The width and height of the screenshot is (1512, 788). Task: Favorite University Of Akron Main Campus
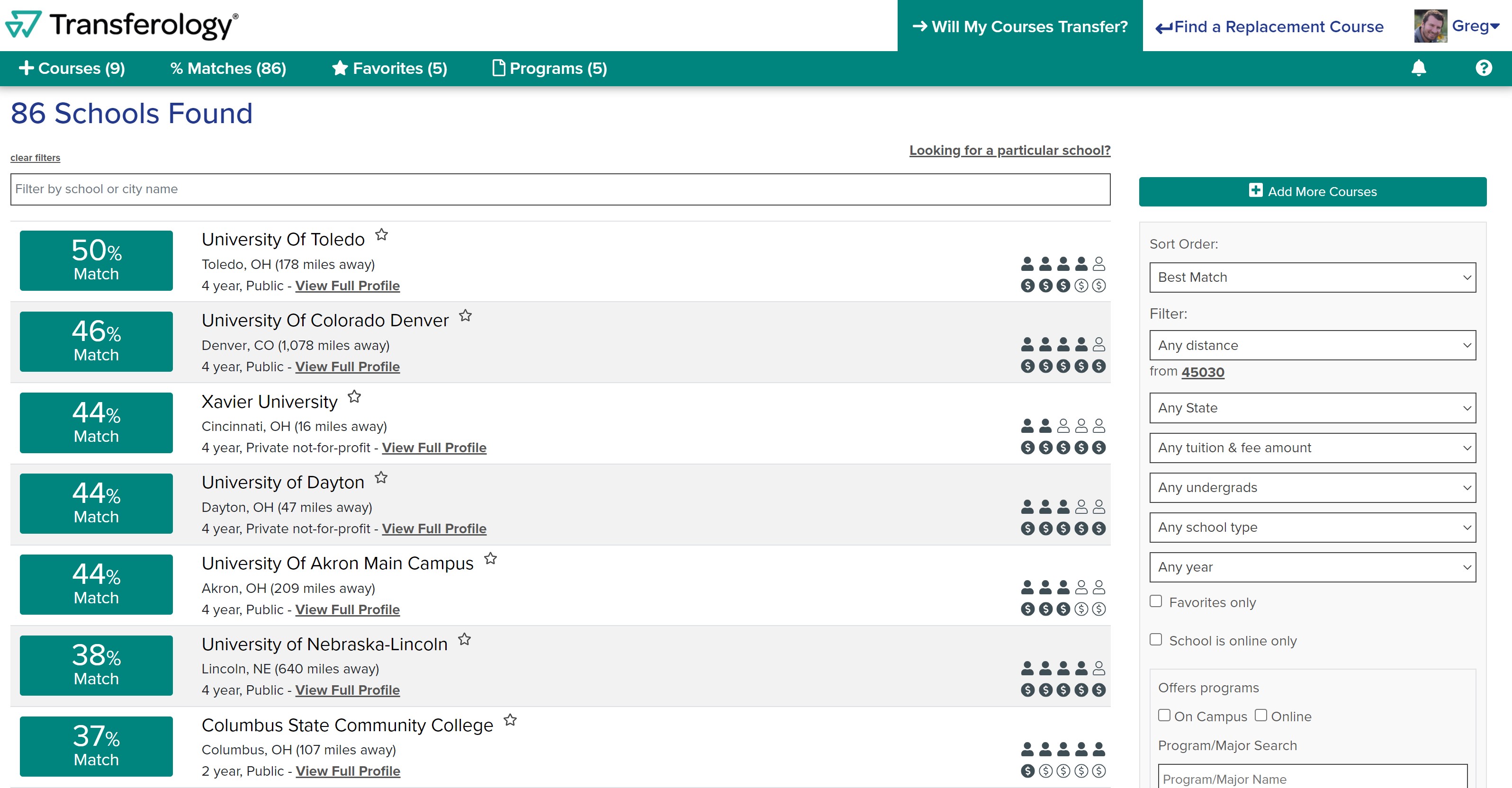(491, 559)
